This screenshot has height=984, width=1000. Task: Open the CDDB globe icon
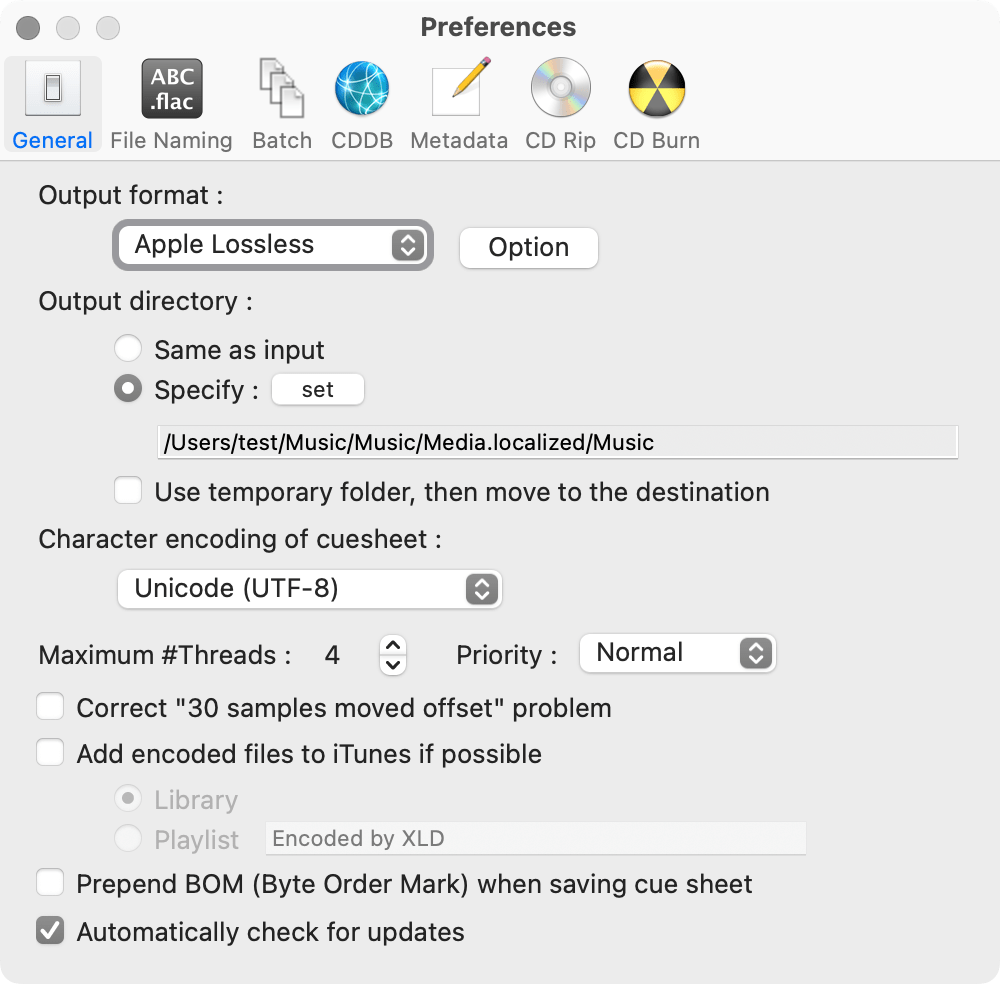pos(362,90)
